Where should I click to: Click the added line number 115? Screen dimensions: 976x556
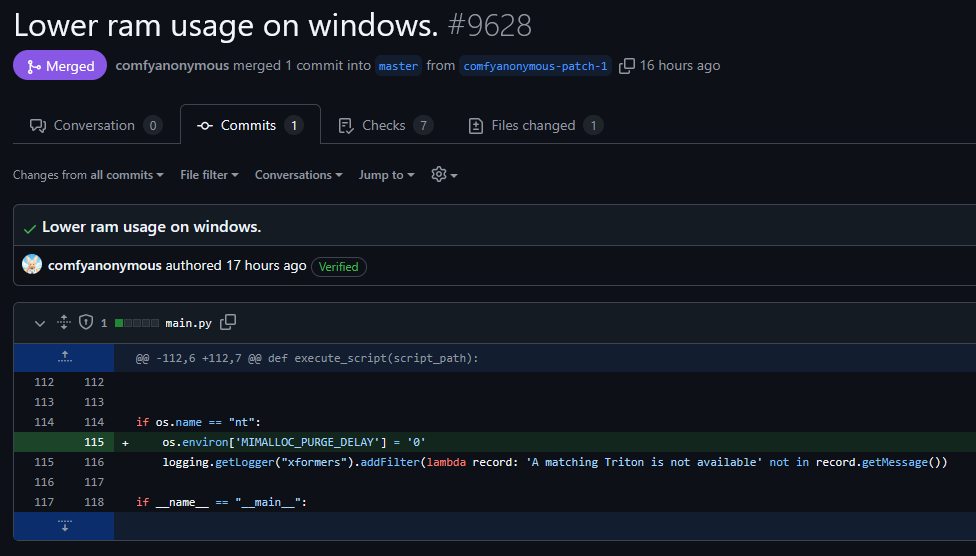click(94, 442)
